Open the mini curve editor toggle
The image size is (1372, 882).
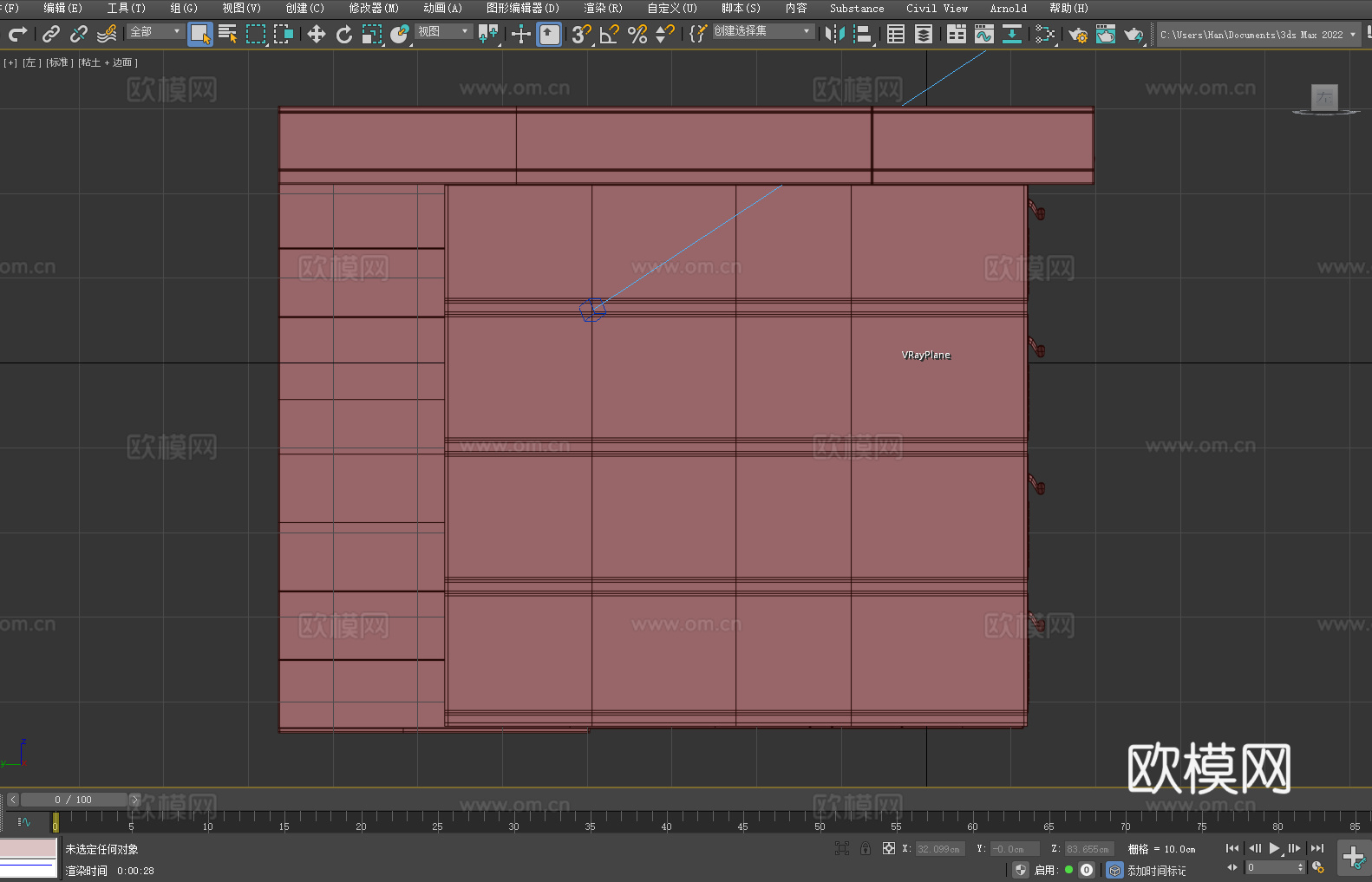pyautogui.click(x=23, y=821)
